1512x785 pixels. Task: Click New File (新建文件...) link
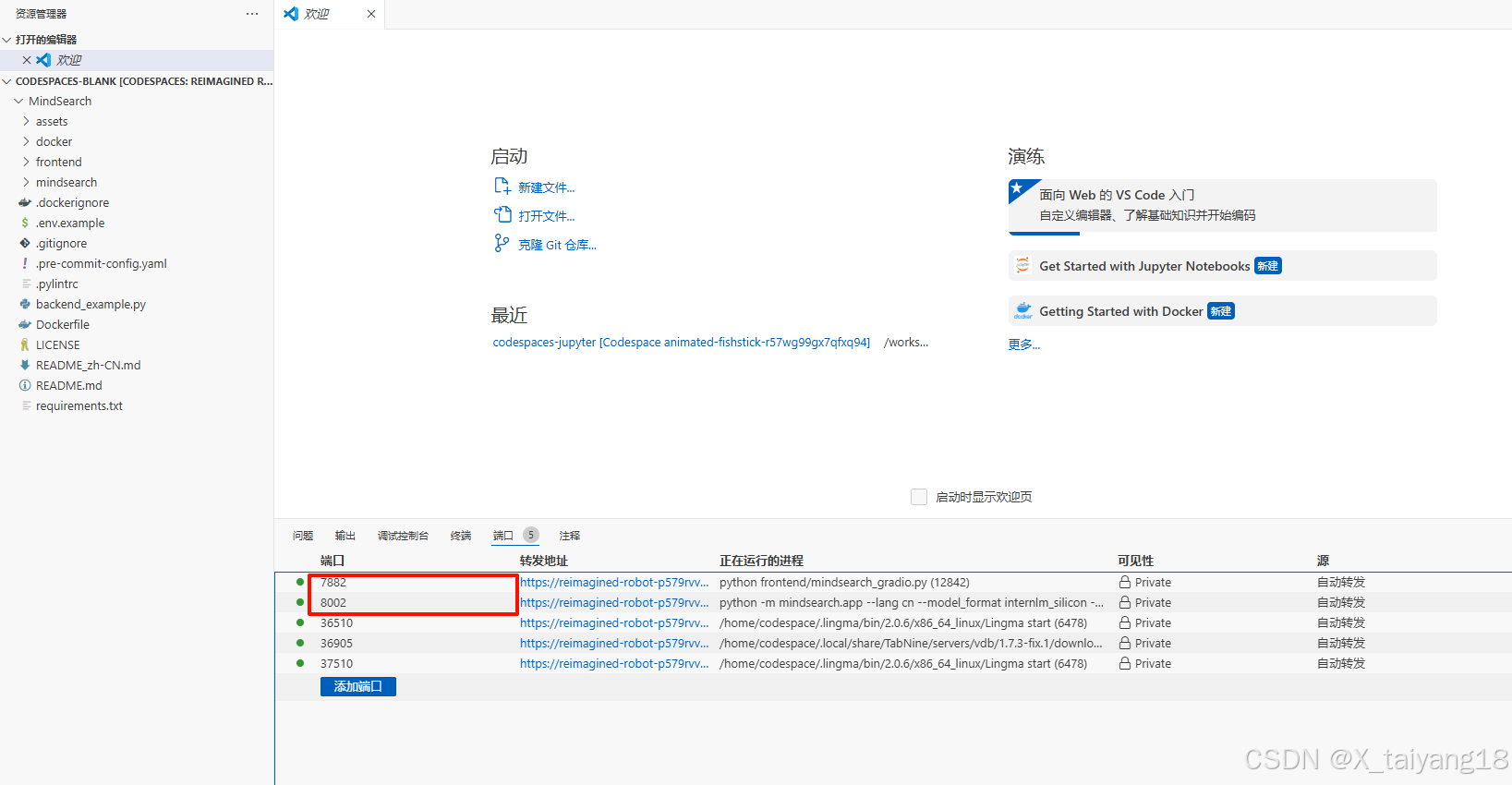[x=546, y=187]
